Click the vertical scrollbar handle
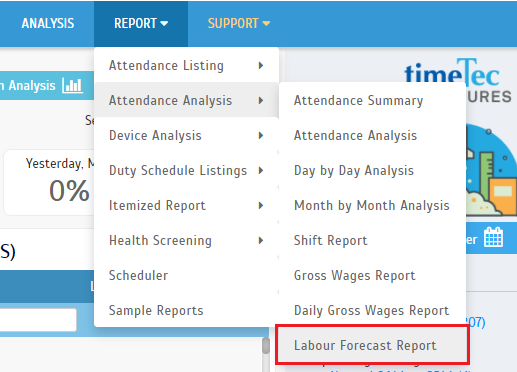Image resolution: width=517 pixels, height=372 pixels. click(x=266, y=346)
